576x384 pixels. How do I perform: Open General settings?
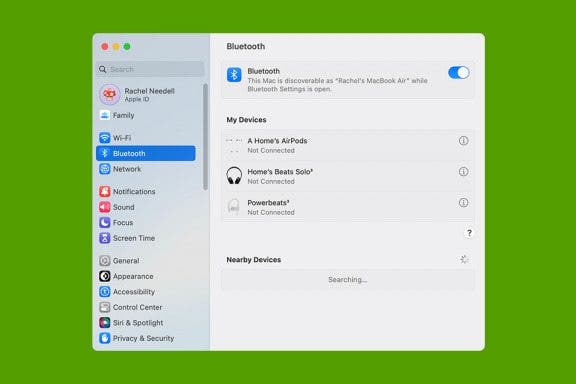[145, 261]
